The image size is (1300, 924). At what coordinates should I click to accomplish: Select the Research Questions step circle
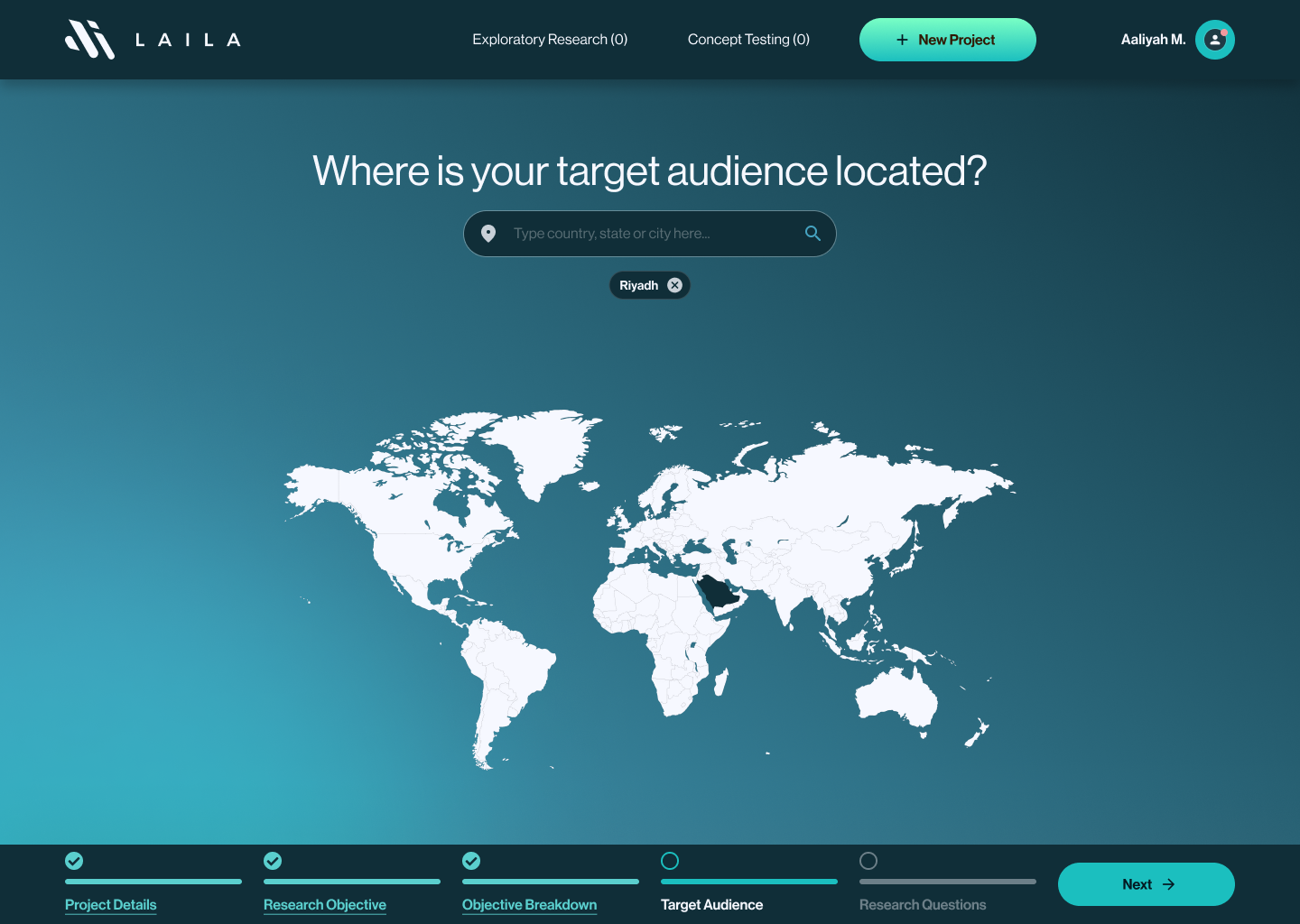coord(868,861)
